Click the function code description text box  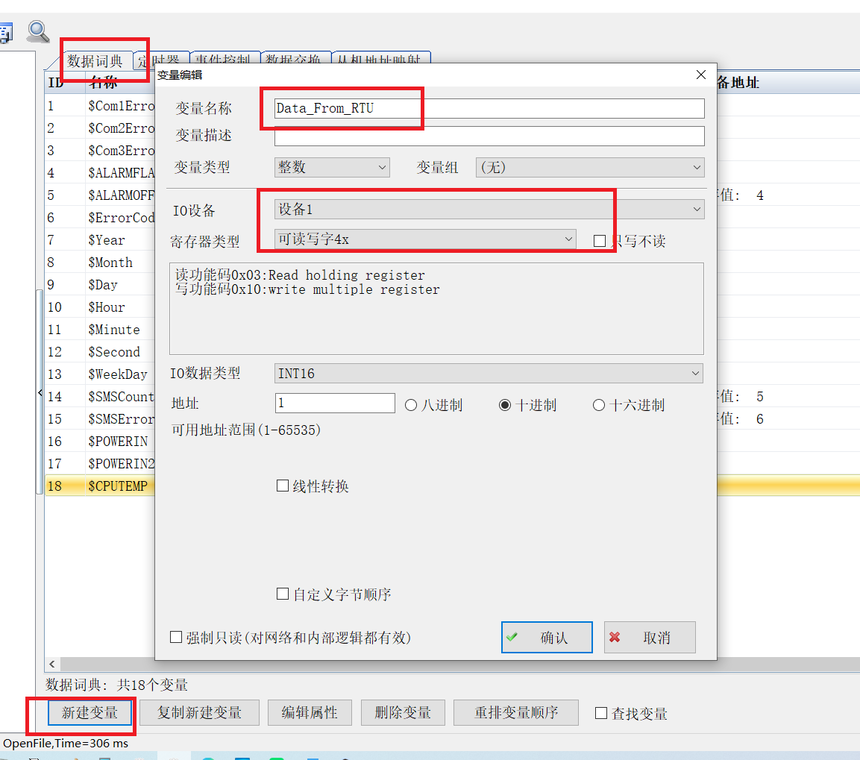[436, 308]
